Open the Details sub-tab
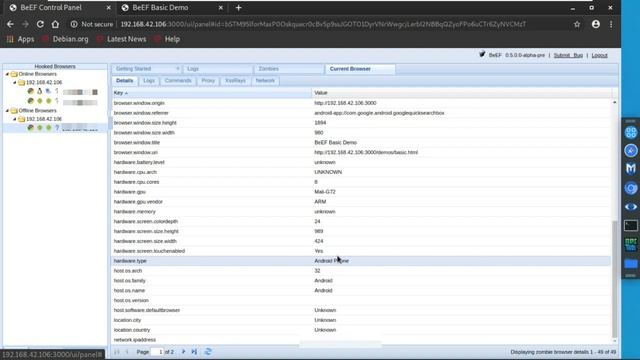Viewport: 640px width, 360px height. tap(124, 81)
